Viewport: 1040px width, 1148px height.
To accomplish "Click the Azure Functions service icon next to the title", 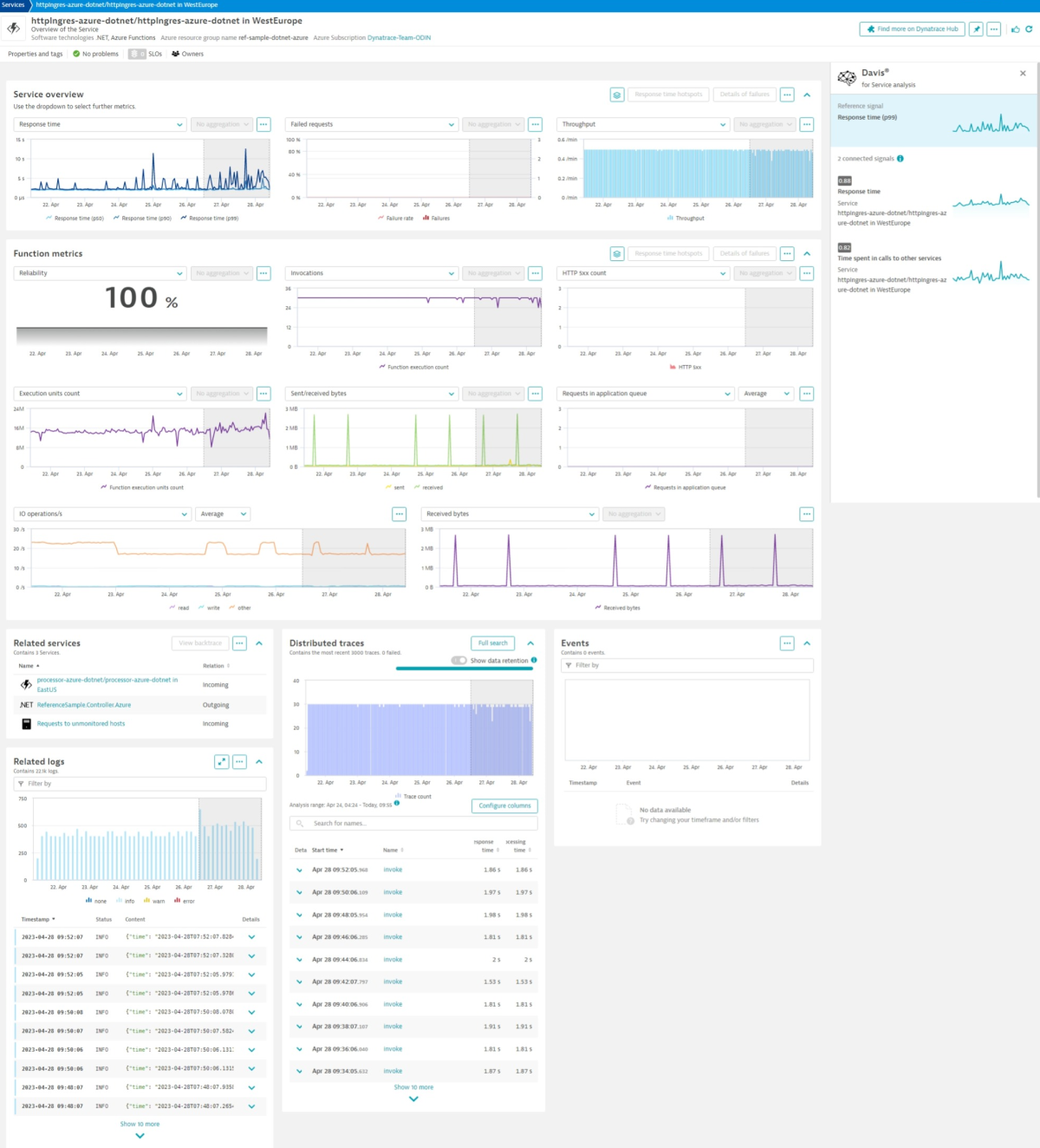I will [x=13, y=29].
